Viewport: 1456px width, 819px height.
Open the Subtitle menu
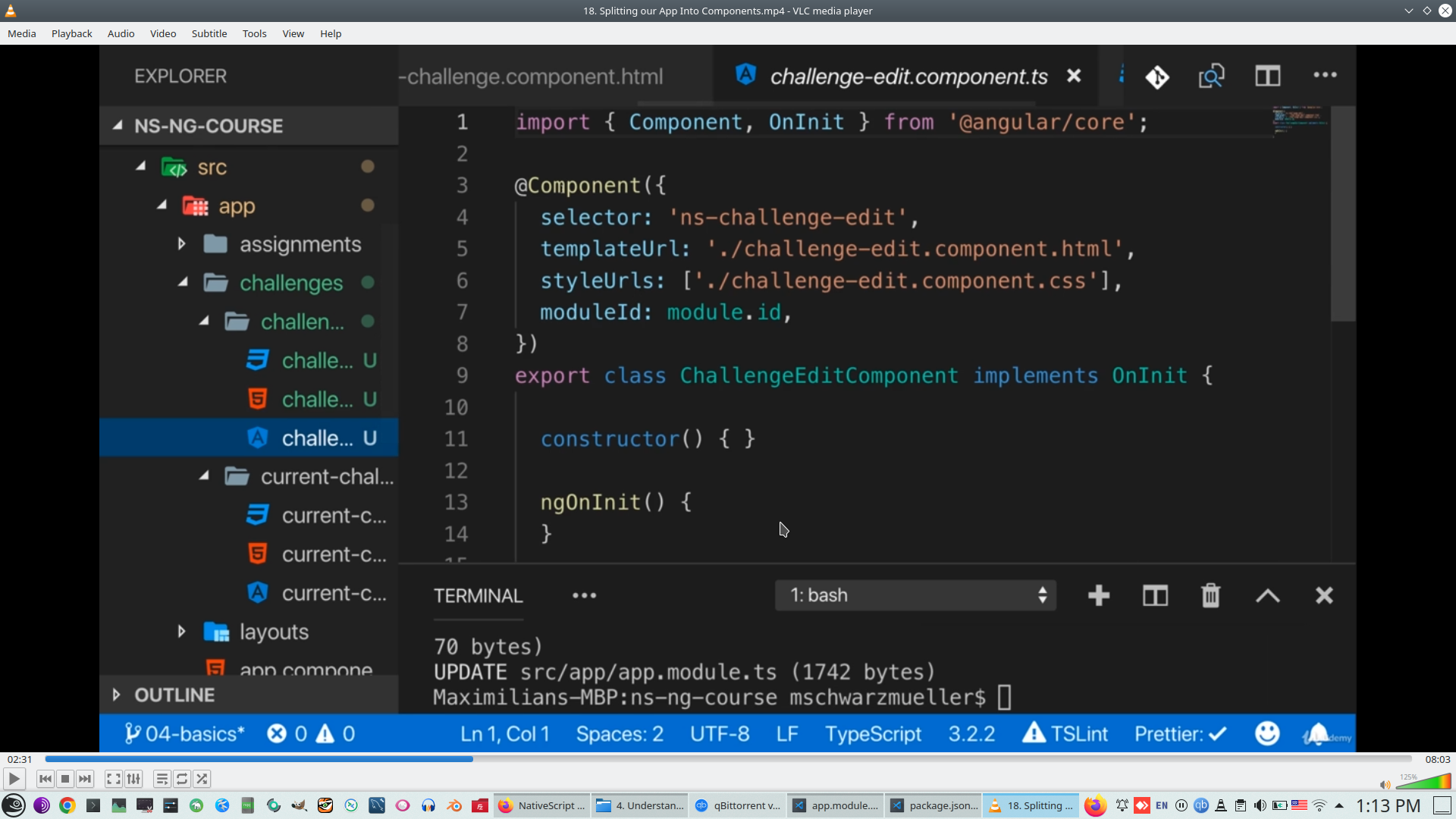(209, 33)
